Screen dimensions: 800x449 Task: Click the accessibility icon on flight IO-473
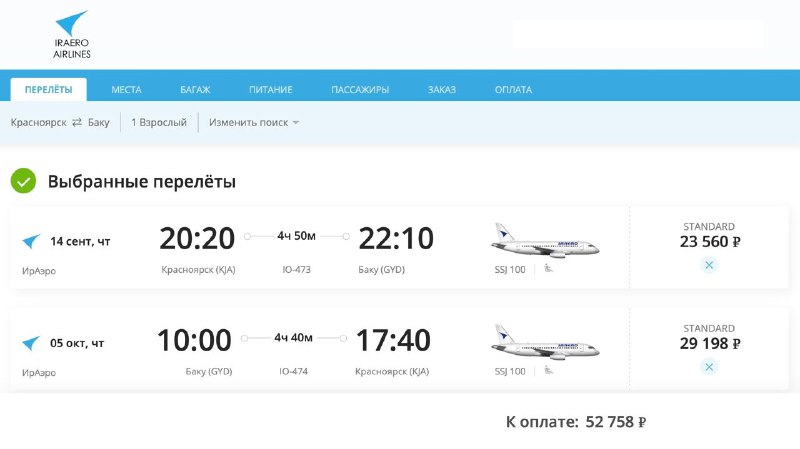(x=548, y=268)
